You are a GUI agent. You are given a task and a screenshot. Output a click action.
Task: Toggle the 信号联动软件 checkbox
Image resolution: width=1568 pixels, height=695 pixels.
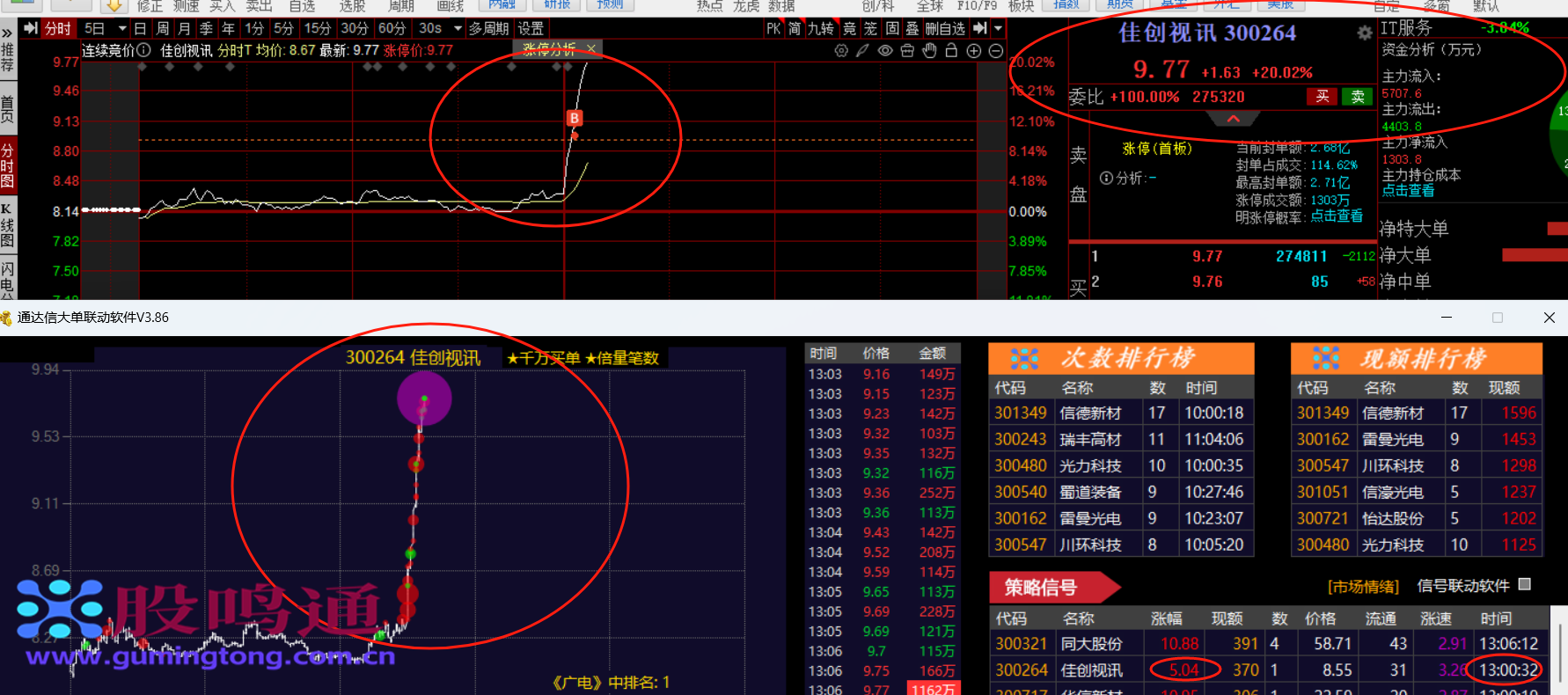point(1525,584)
